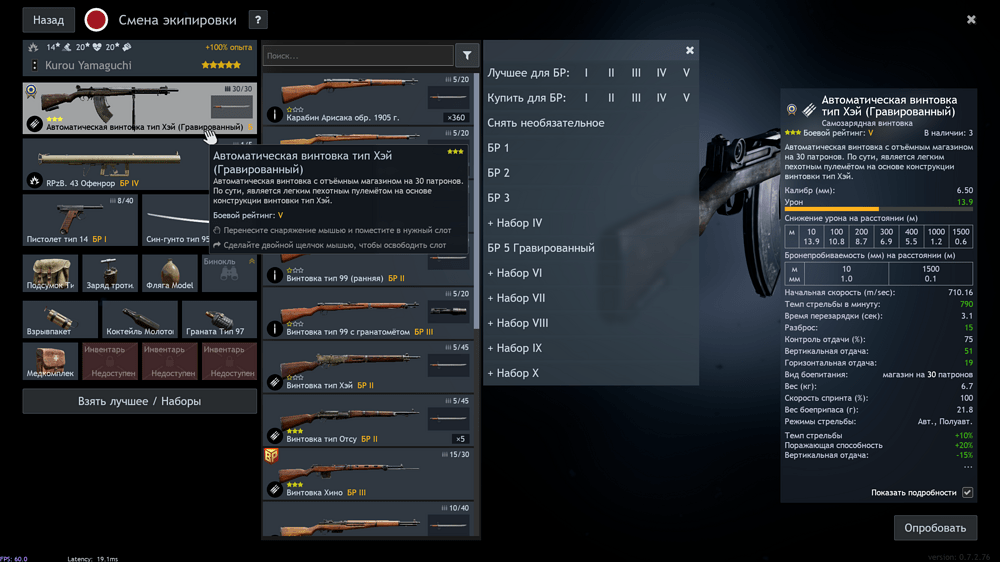Click the Type 97 grenade slot

click(219, 319)
